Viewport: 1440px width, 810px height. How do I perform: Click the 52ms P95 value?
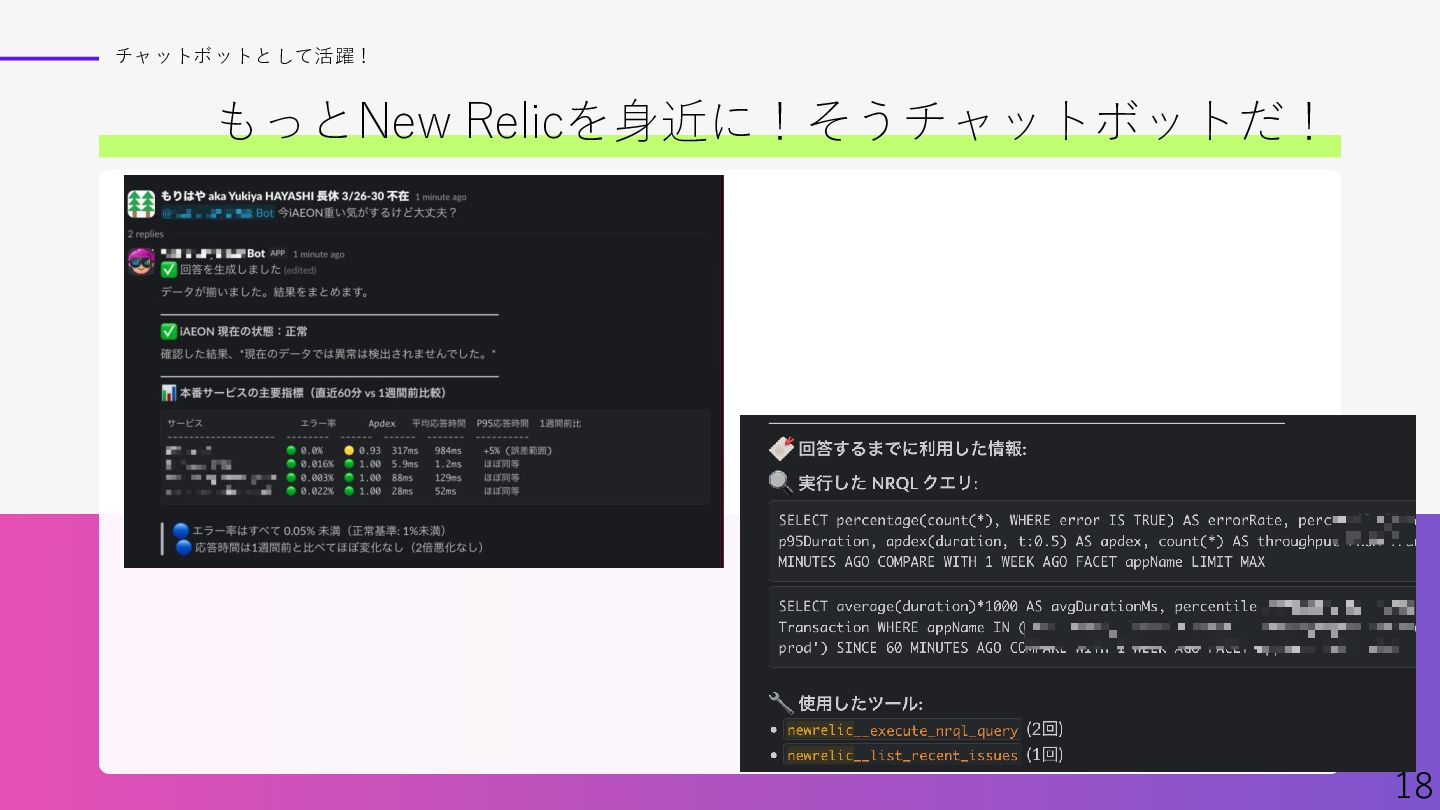coord(445,491)
